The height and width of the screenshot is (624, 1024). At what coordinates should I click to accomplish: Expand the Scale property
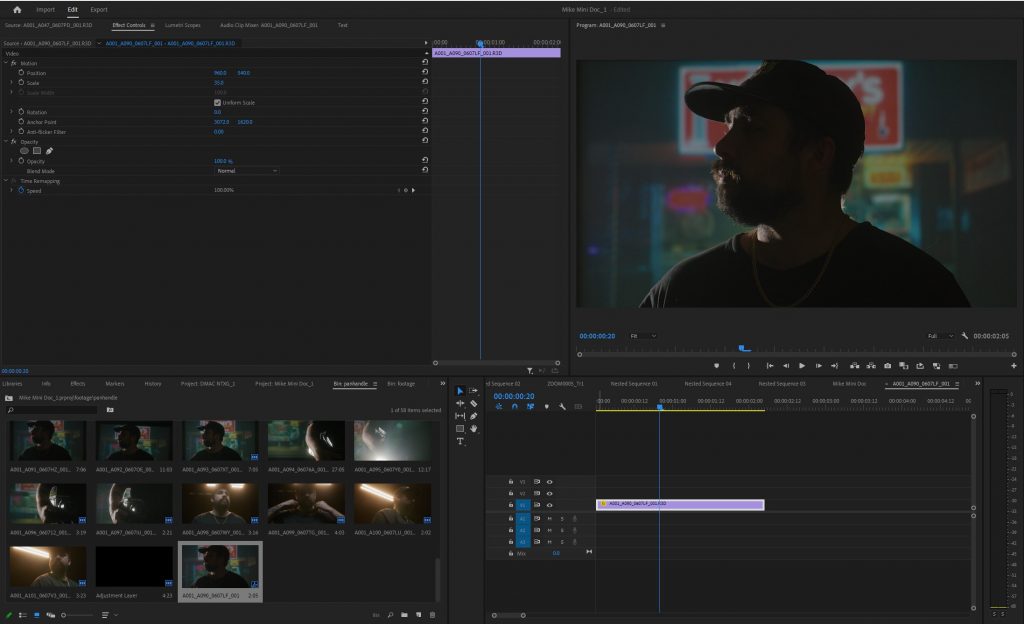(11, 82)
